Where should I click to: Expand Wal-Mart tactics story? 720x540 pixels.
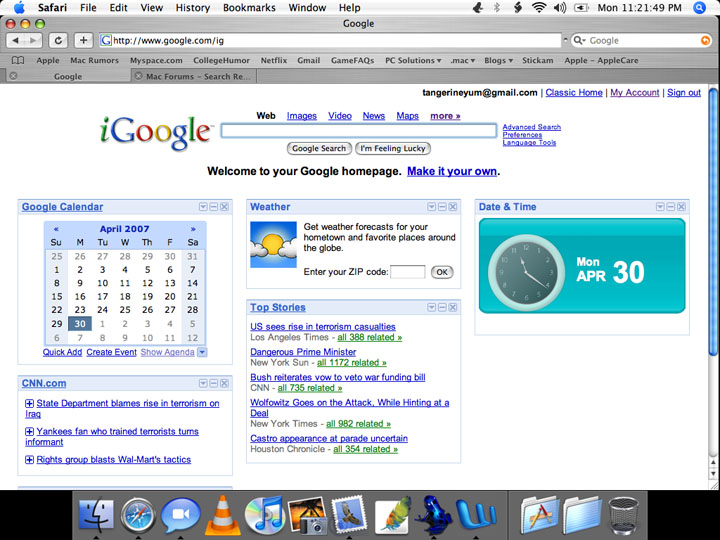pyautogui.click(x=29, y=459)
